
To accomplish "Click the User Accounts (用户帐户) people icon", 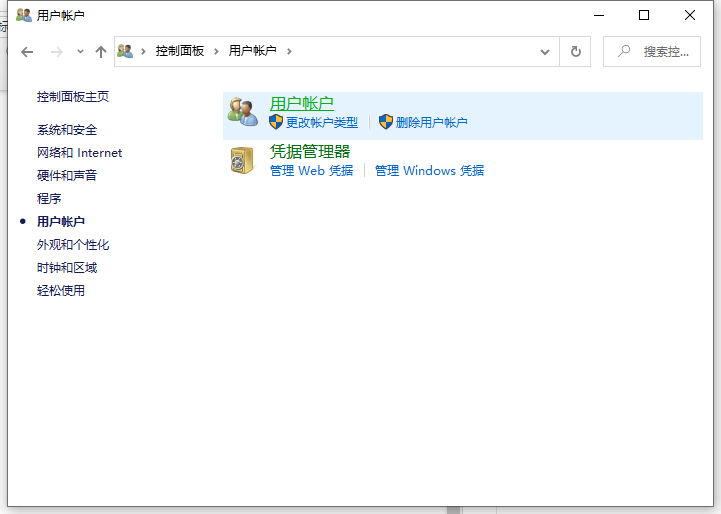I will coord(242,112).
